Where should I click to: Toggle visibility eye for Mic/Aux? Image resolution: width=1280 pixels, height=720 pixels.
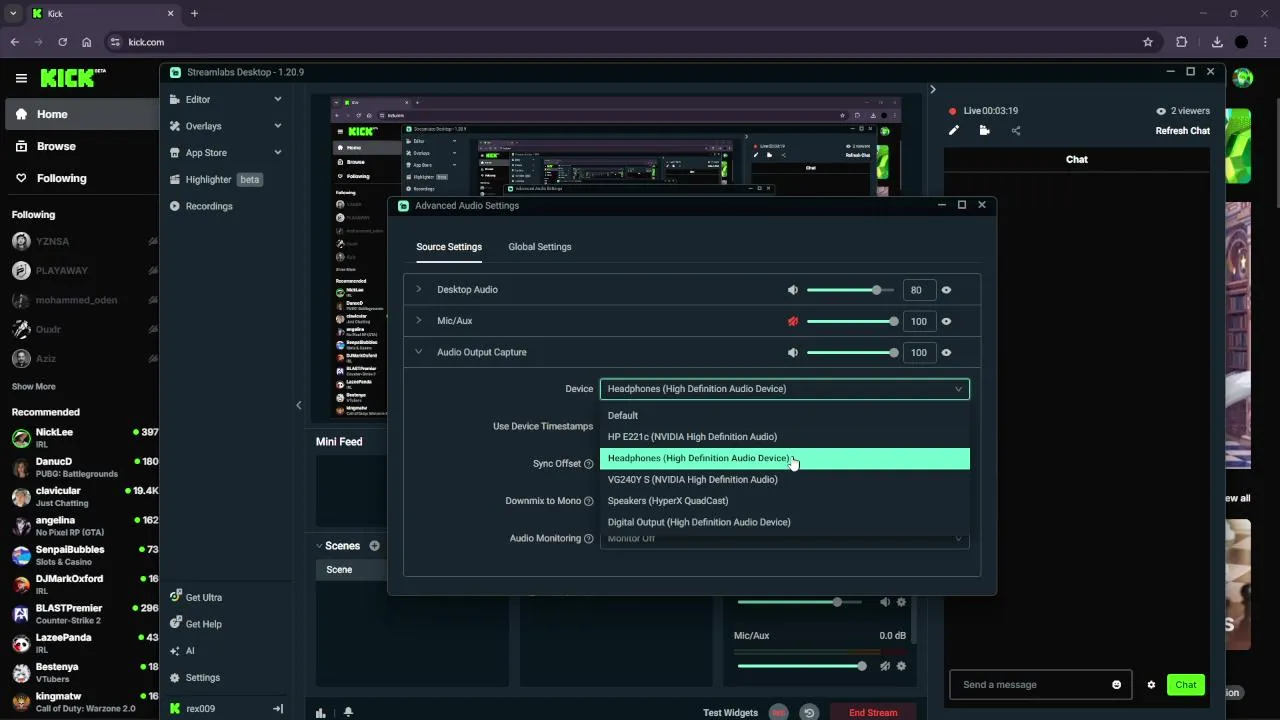click(946, 321)
